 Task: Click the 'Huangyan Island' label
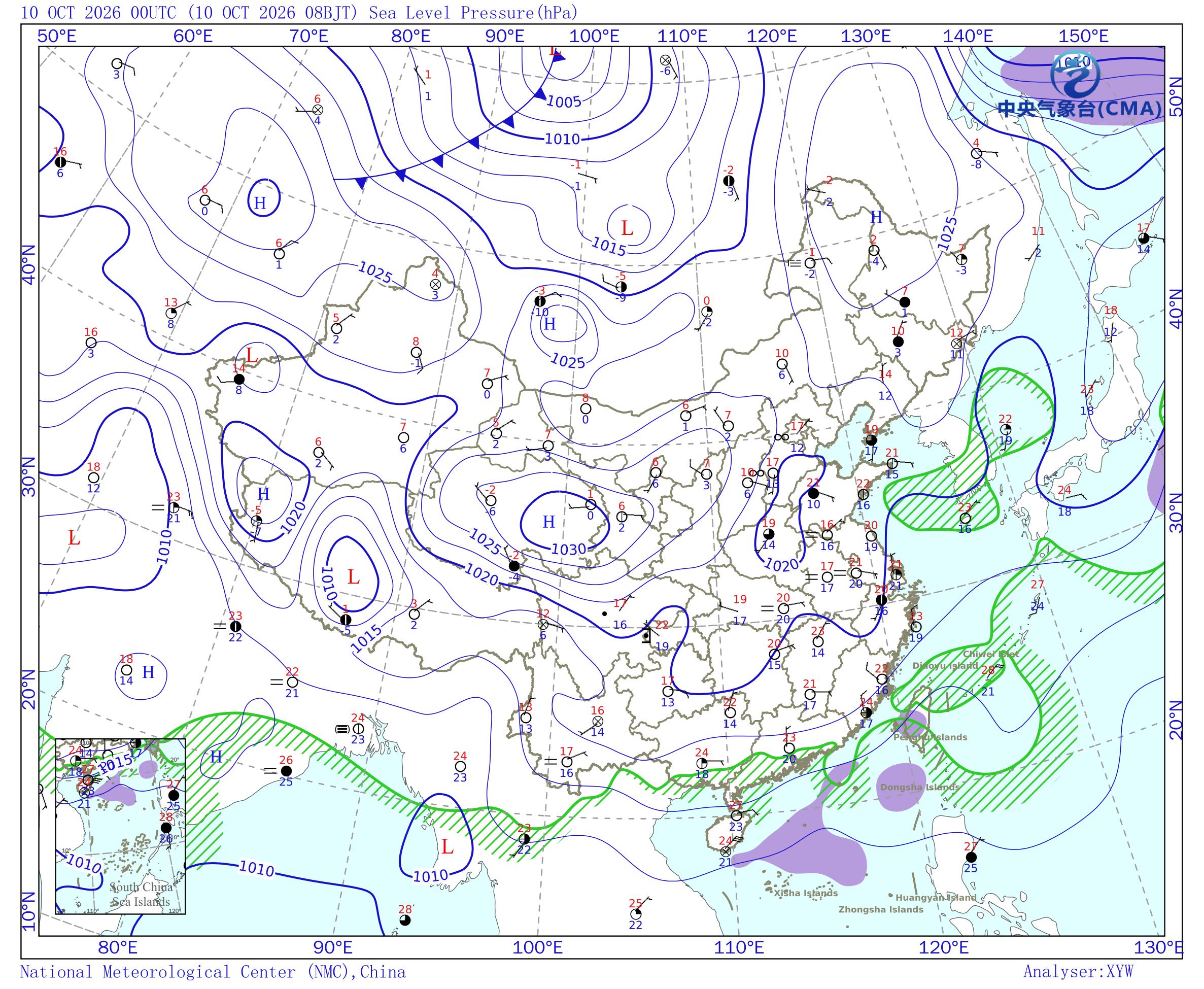coord(936,898)
